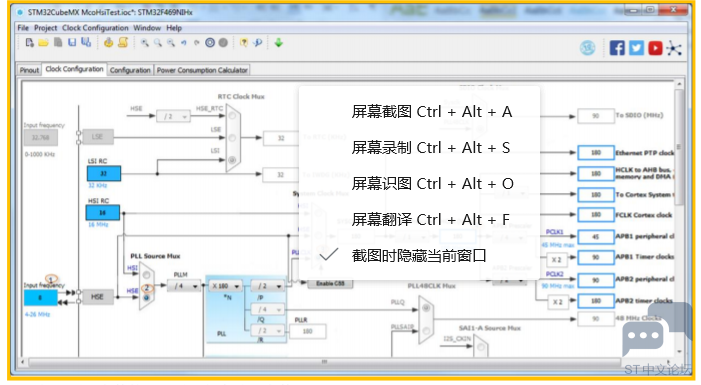Click the Enable CSS button

330,283
